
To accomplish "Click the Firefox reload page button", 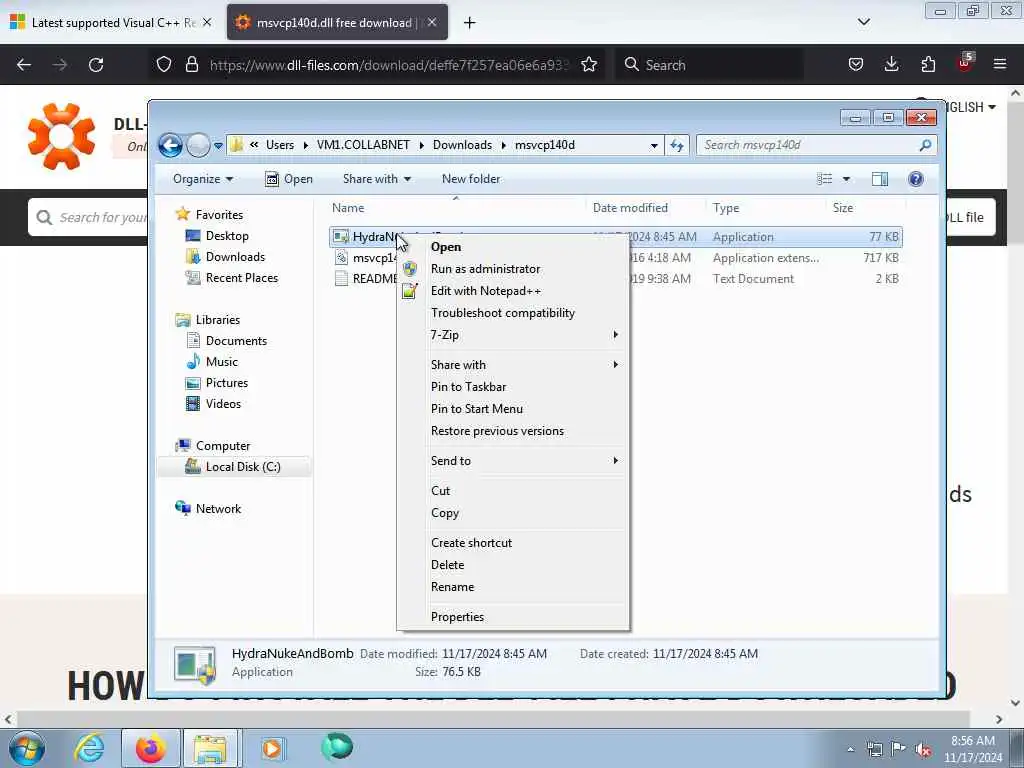I will [96, 65].
